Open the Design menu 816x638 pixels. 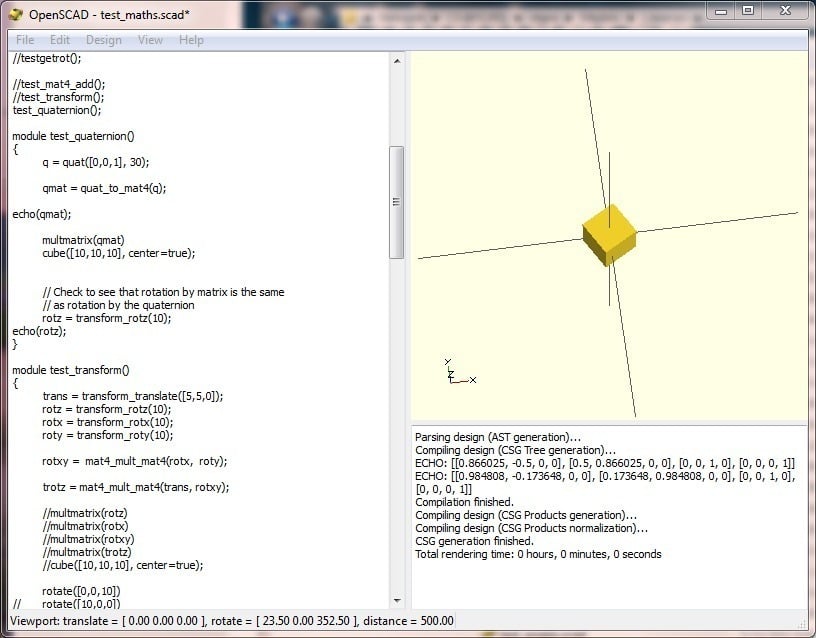coord(103,40)
